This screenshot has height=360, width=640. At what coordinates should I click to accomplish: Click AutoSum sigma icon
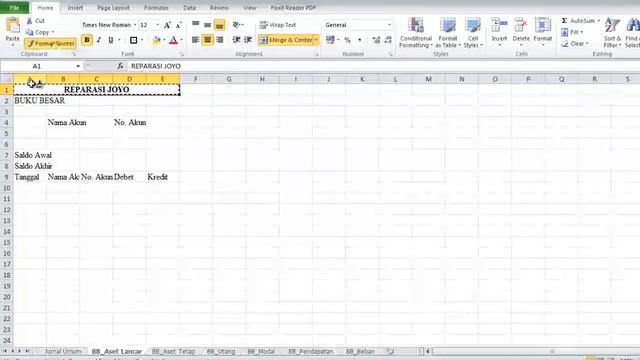coord(564,20)
